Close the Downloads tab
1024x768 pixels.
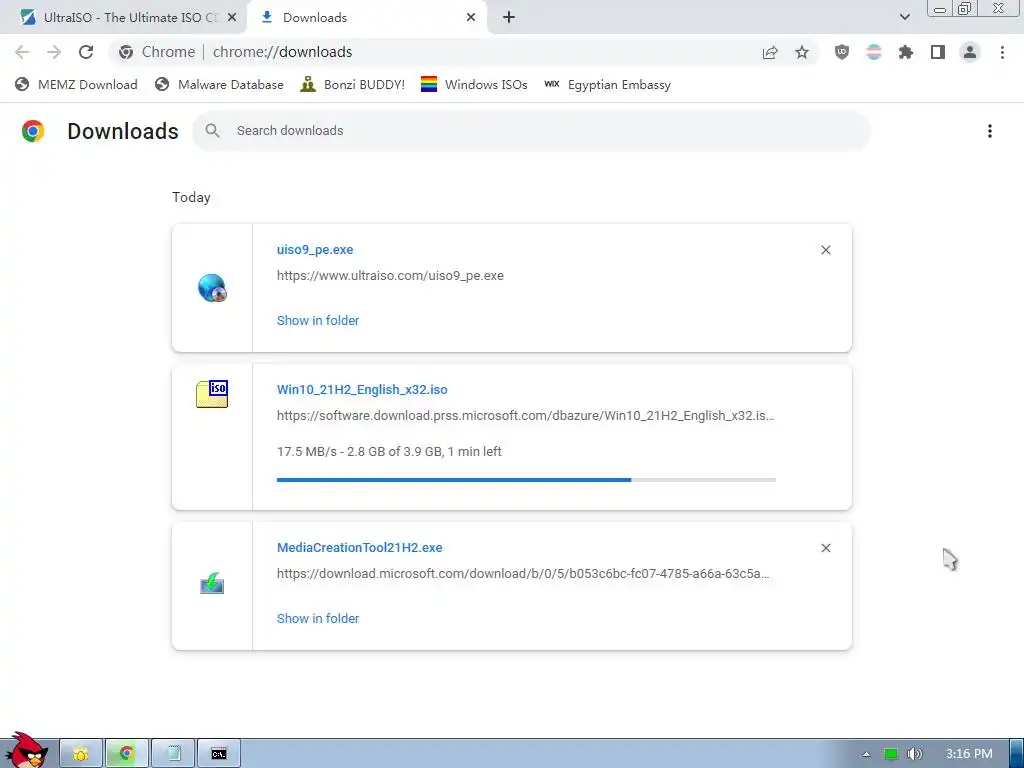471,18
